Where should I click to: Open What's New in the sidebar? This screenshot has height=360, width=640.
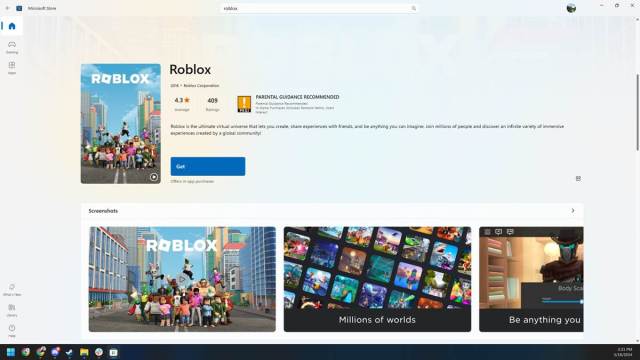12,289
